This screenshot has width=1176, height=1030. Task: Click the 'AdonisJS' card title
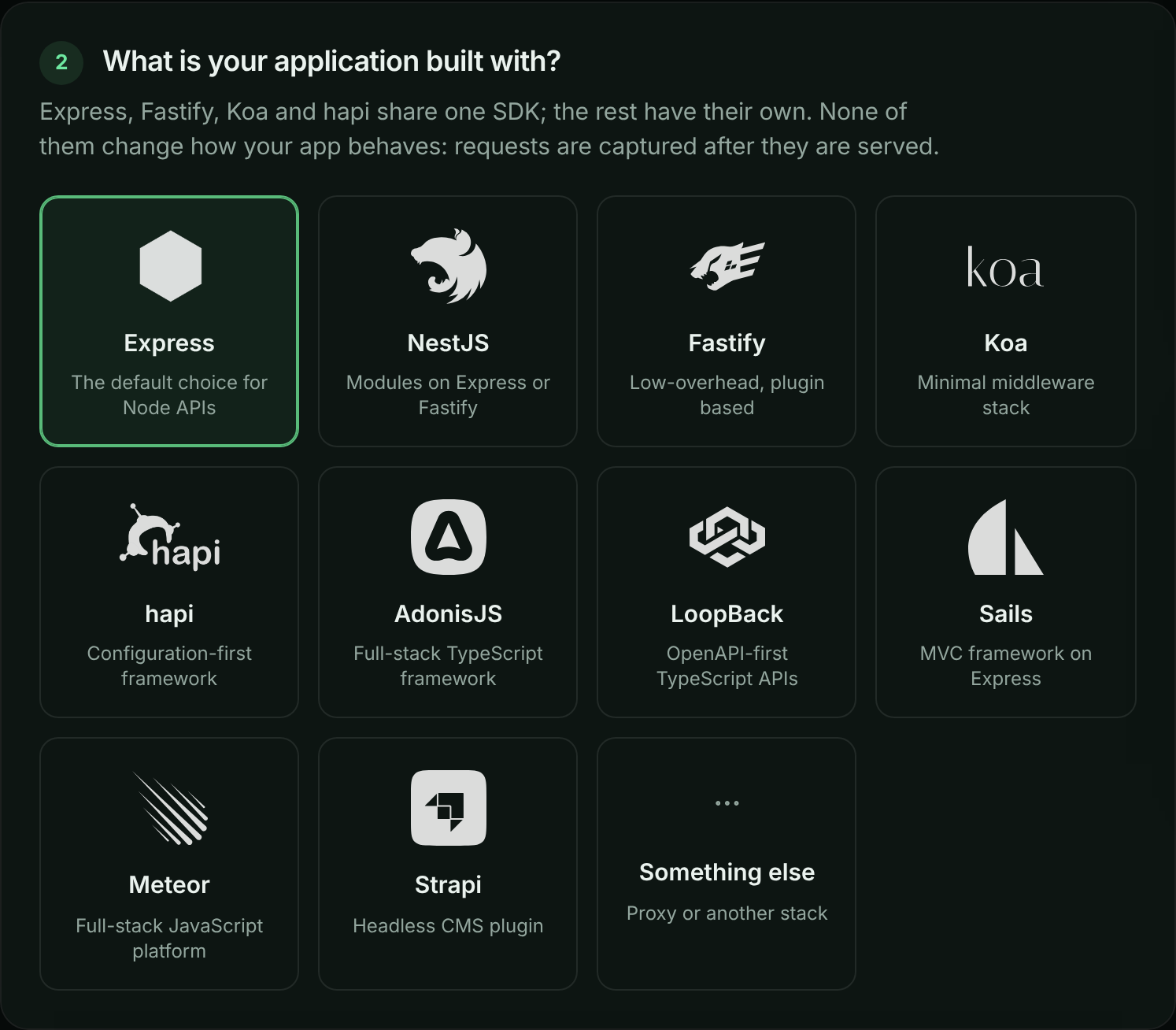pyautogui.click(x=448, y=614)
